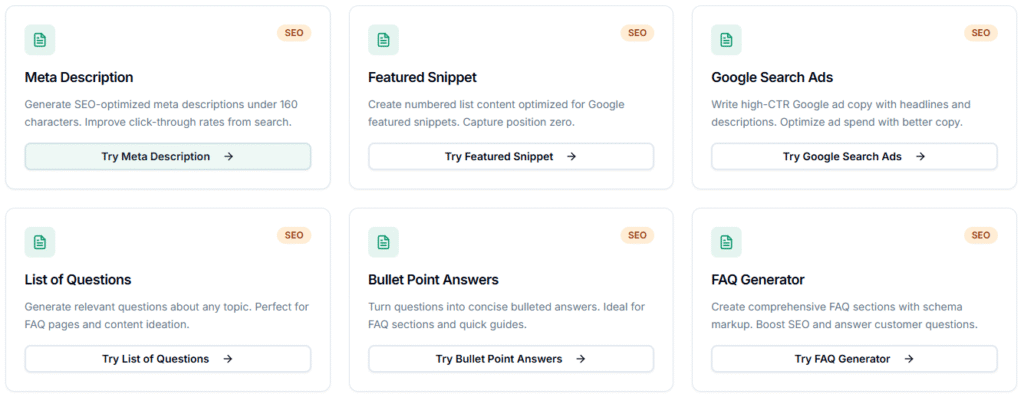Click the FAQ Generator document icon
Screen dimensions: 1024x404
726,242
